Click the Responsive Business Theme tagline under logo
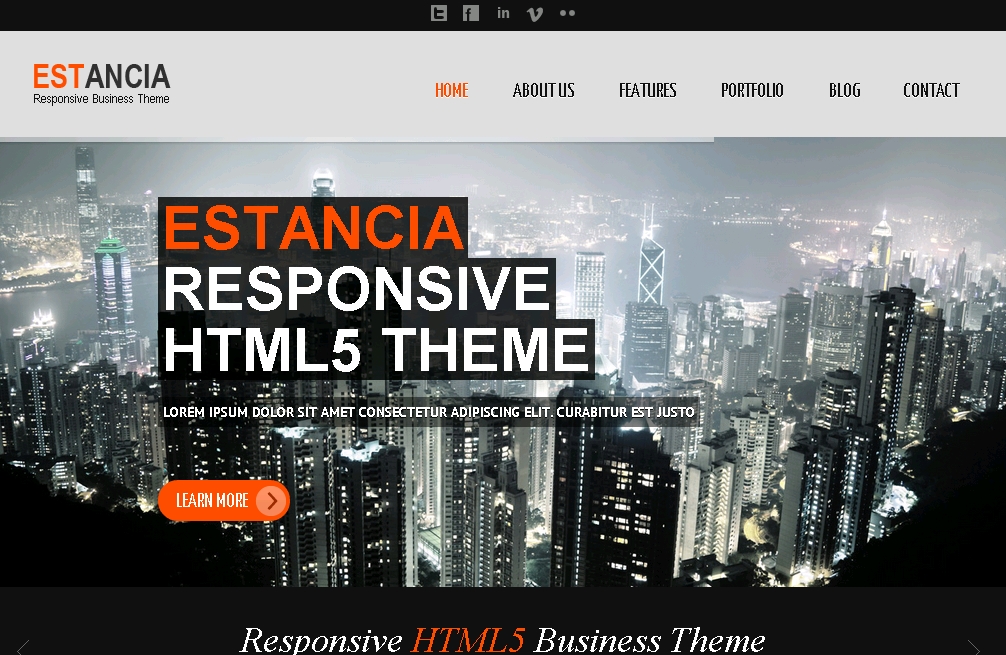The height and width of the screenshot is (655, 1006). (101, 99)
